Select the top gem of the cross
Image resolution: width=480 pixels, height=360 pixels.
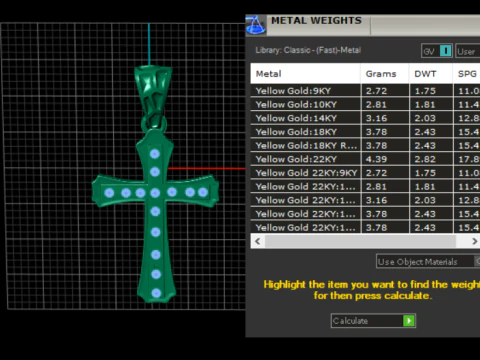coord(155,154)
